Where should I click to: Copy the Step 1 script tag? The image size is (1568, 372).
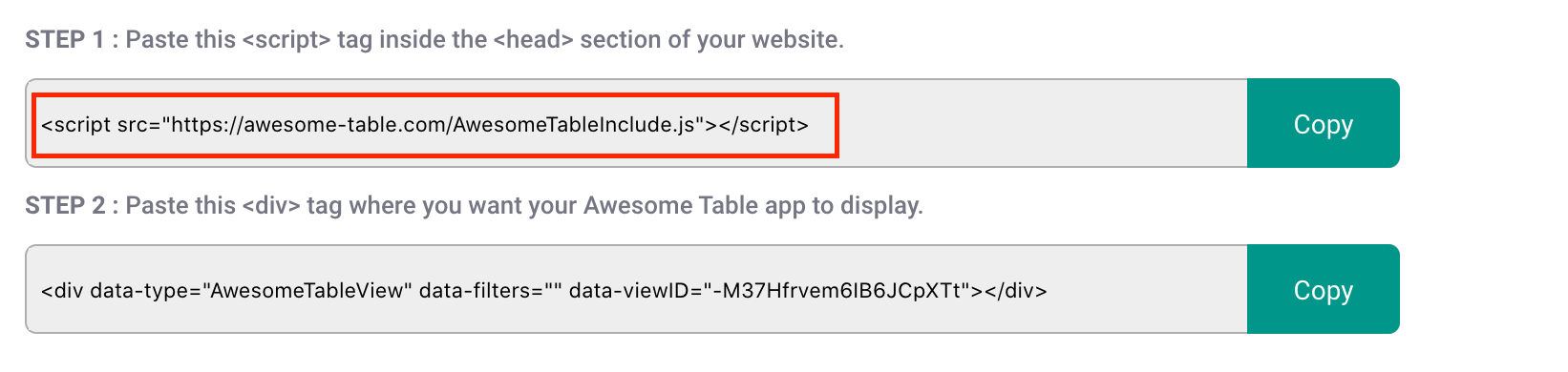(x=1323, y=124)
